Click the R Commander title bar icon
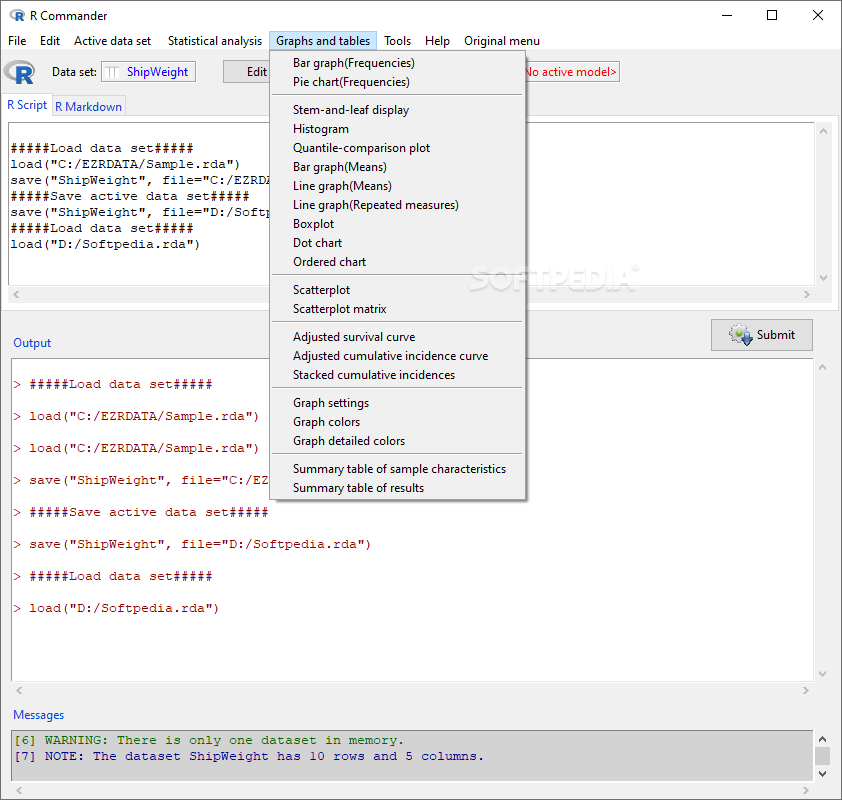The width and height of the screenshot is (842, 800). pyautogui.click(x=17, y=16)
